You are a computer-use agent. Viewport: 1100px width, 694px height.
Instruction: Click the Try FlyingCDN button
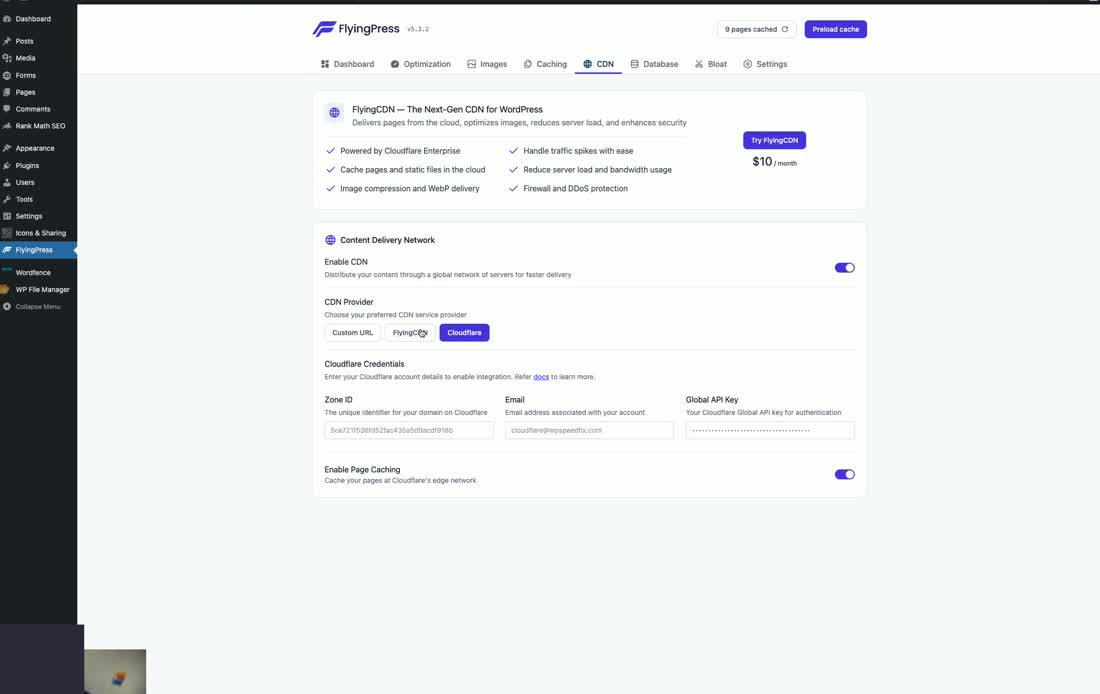point(774,140)
